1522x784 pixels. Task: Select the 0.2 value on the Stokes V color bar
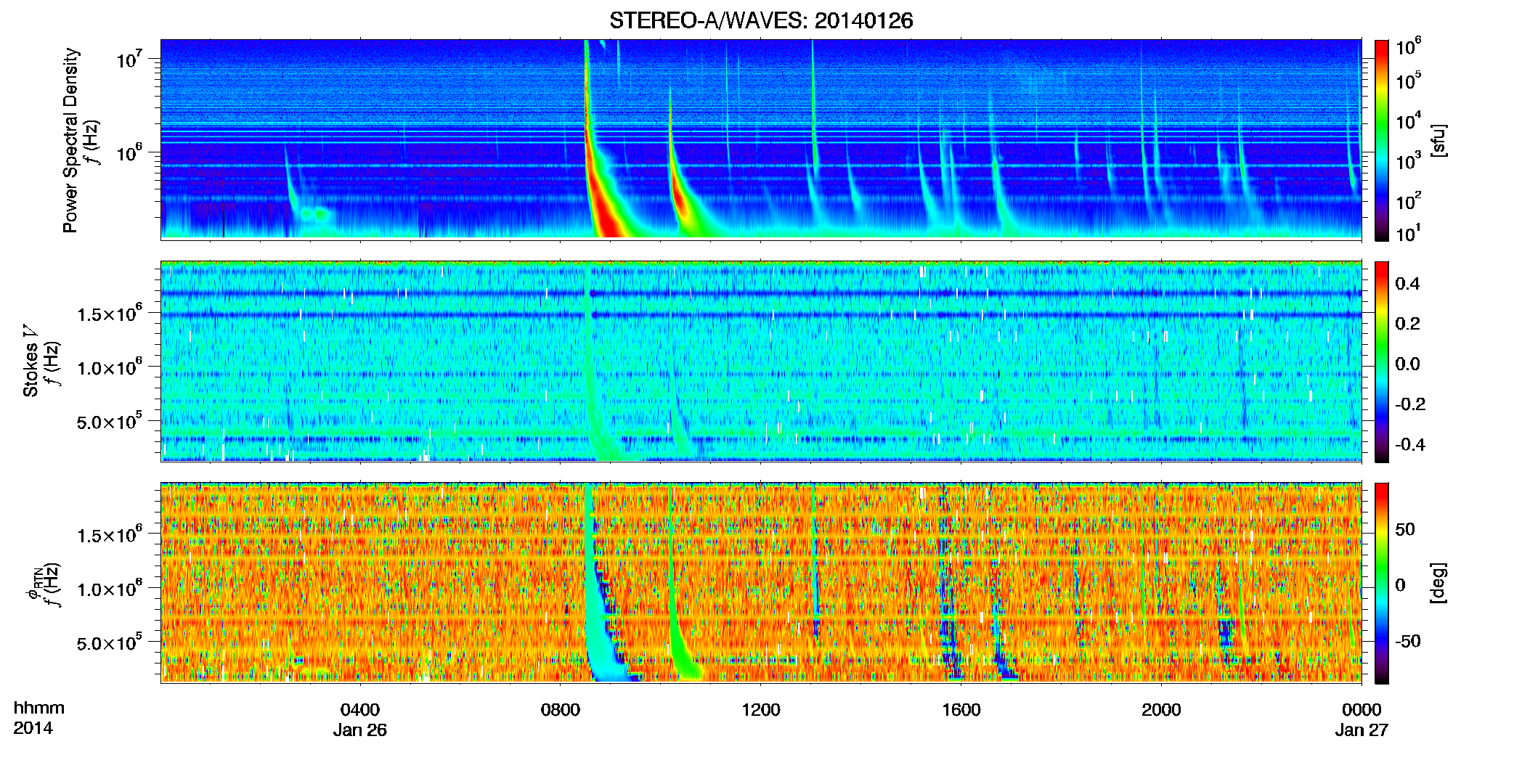pos(1407,324)
